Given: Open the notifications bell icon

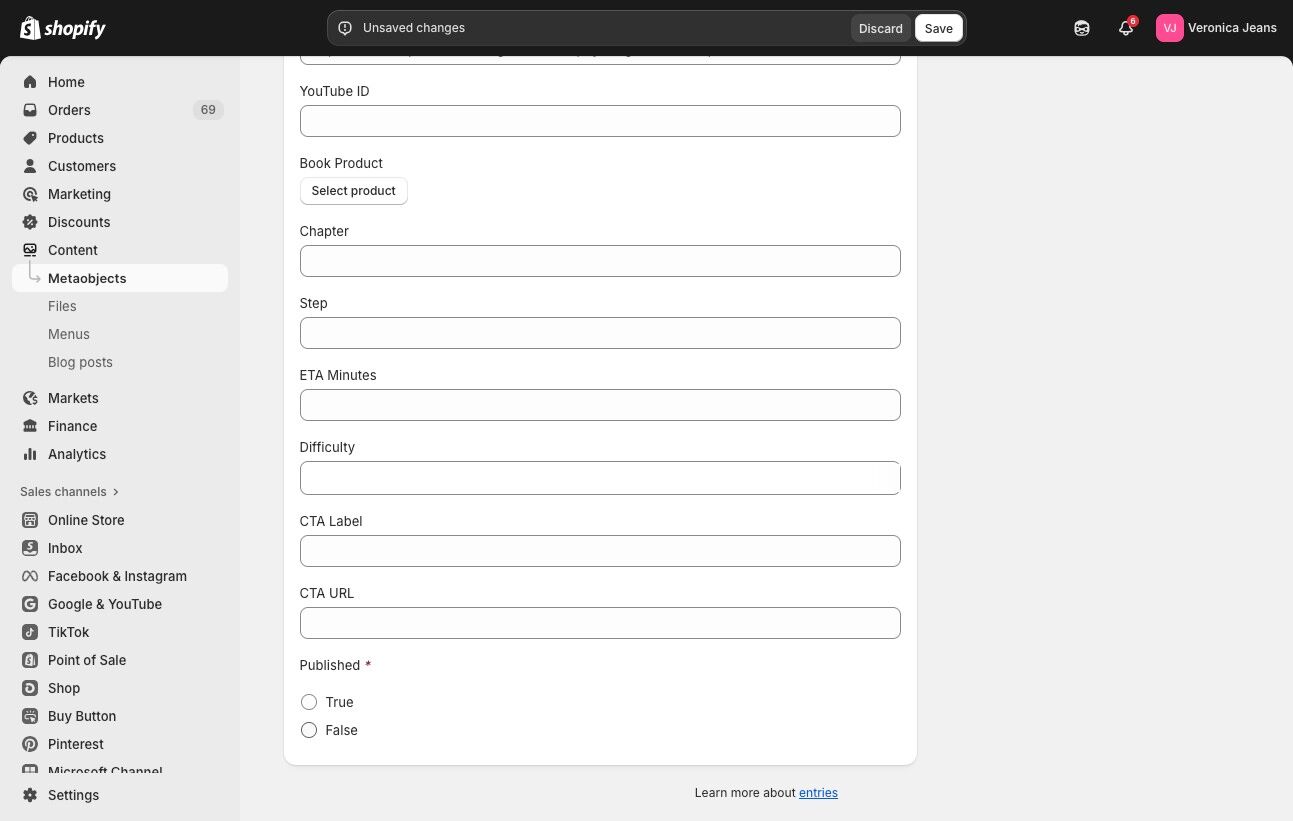Looking at the screenshot, I should point(1126,28).
